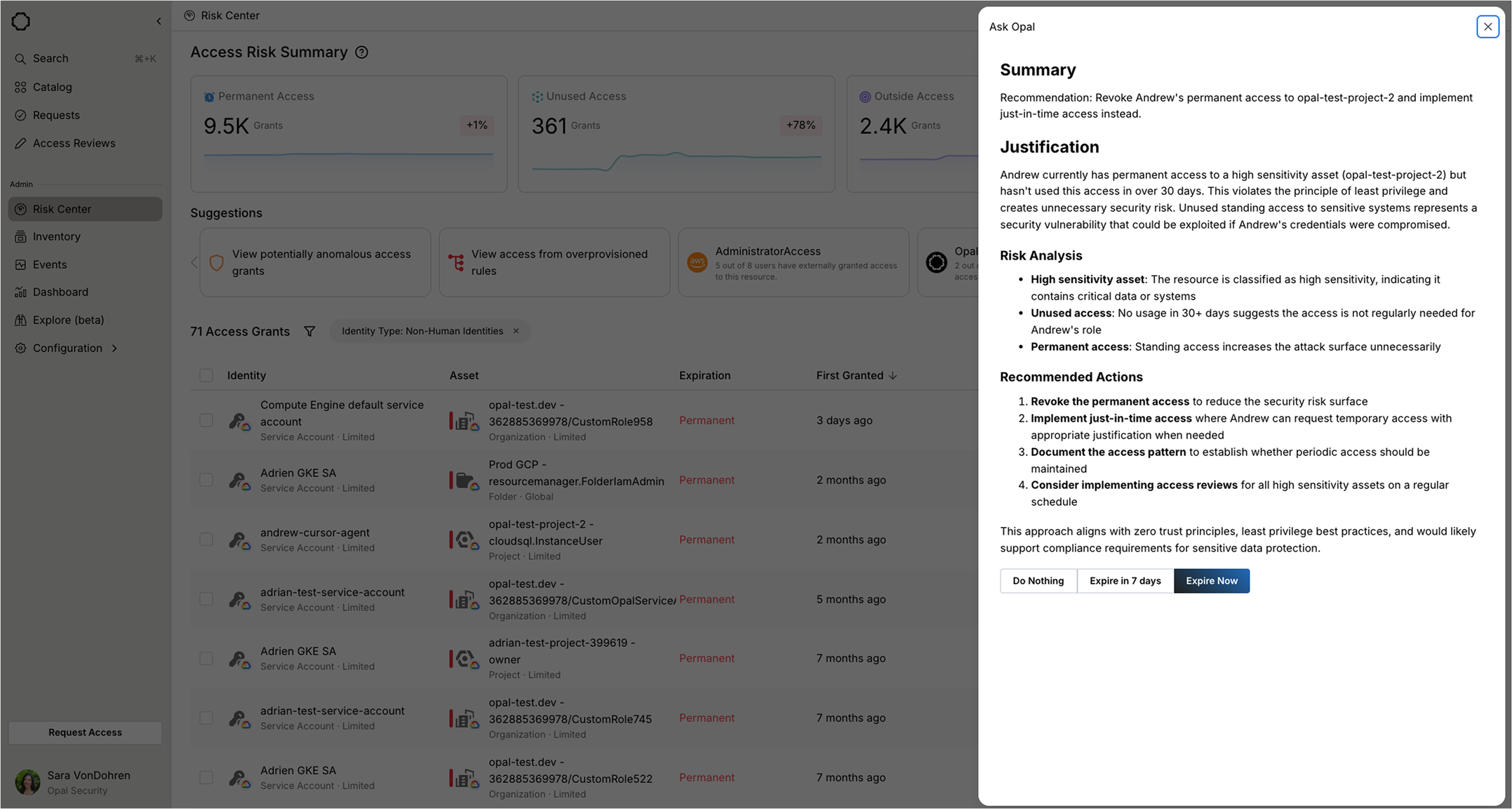
Task: Expand the Configuration menu
Action: coord(67,348)
